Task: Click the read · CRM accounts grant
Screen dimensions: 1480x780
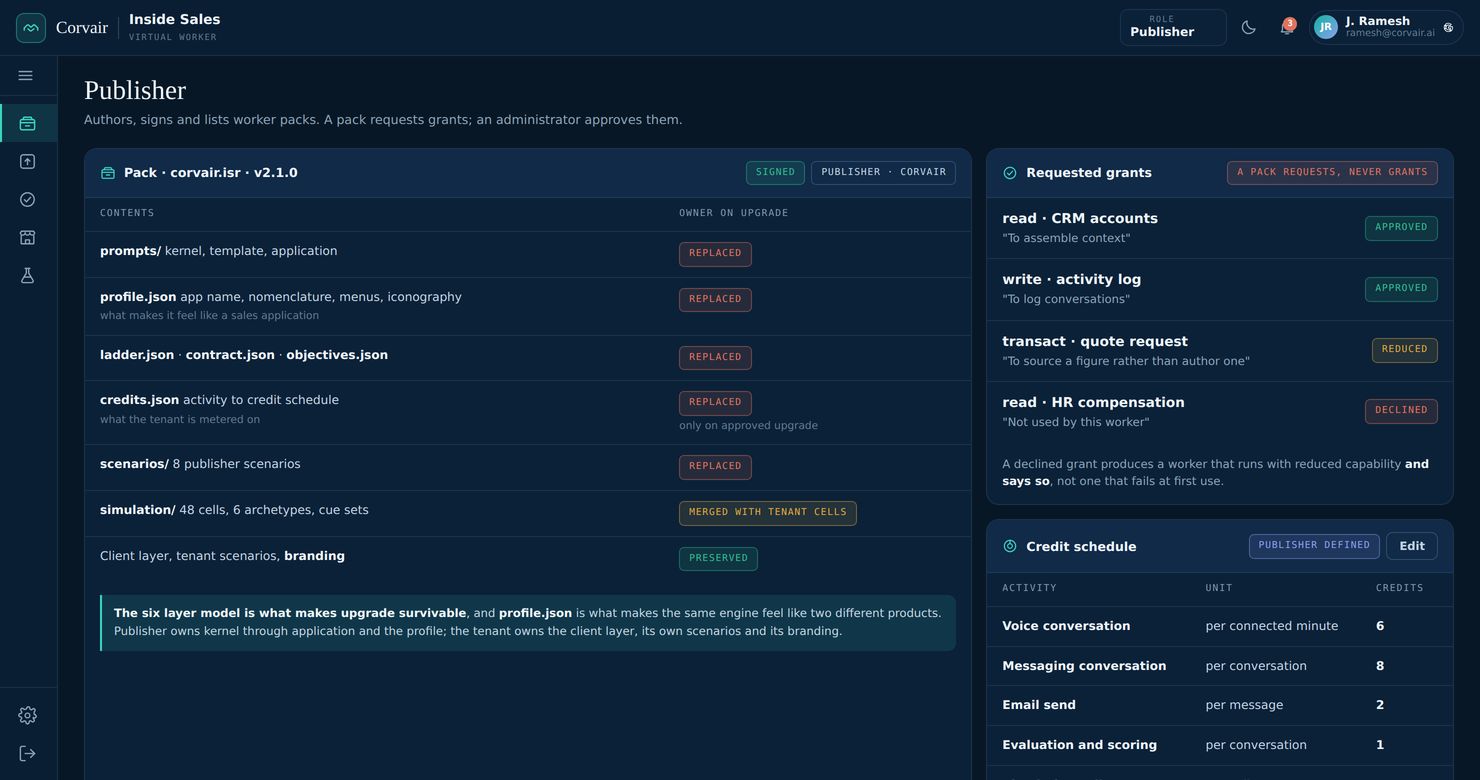Action: click(x=1219, y=228)
